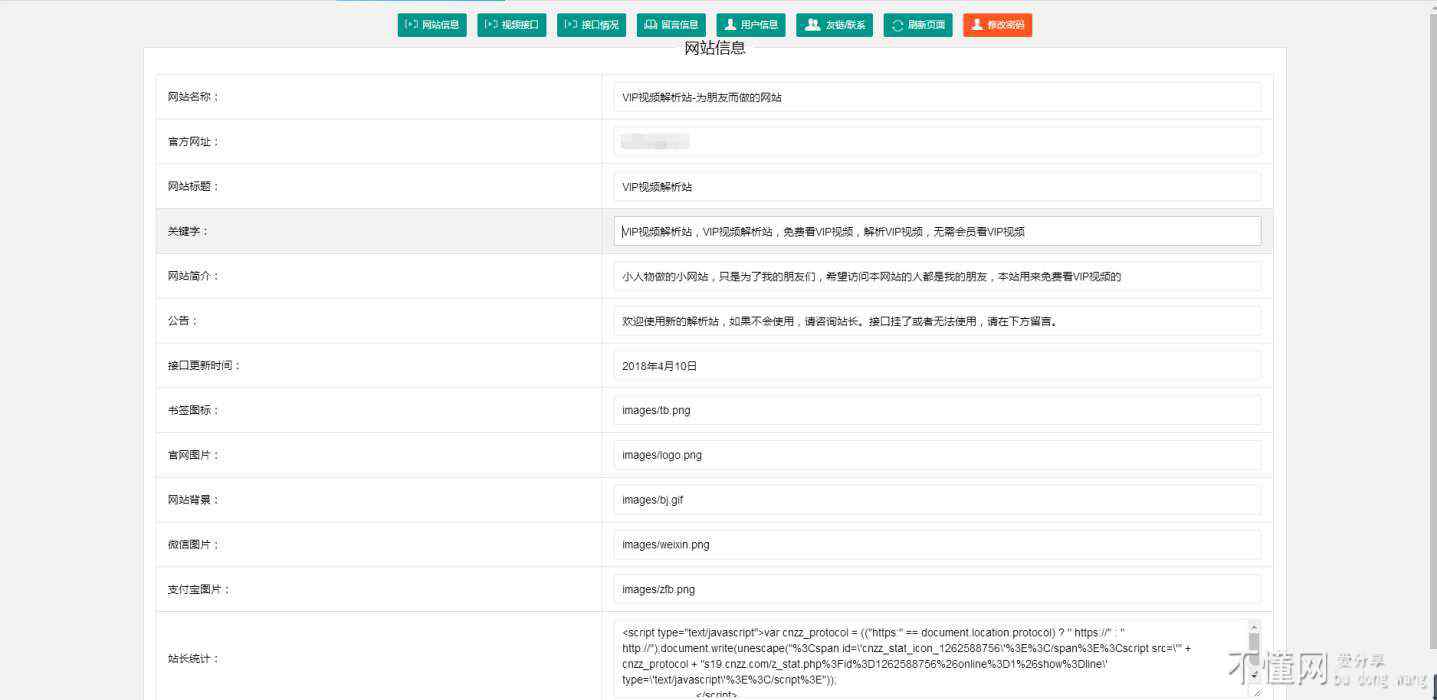Place cursor in the 关键字 field
This screenshot has width=1437, height=700.
click(937, 231)
